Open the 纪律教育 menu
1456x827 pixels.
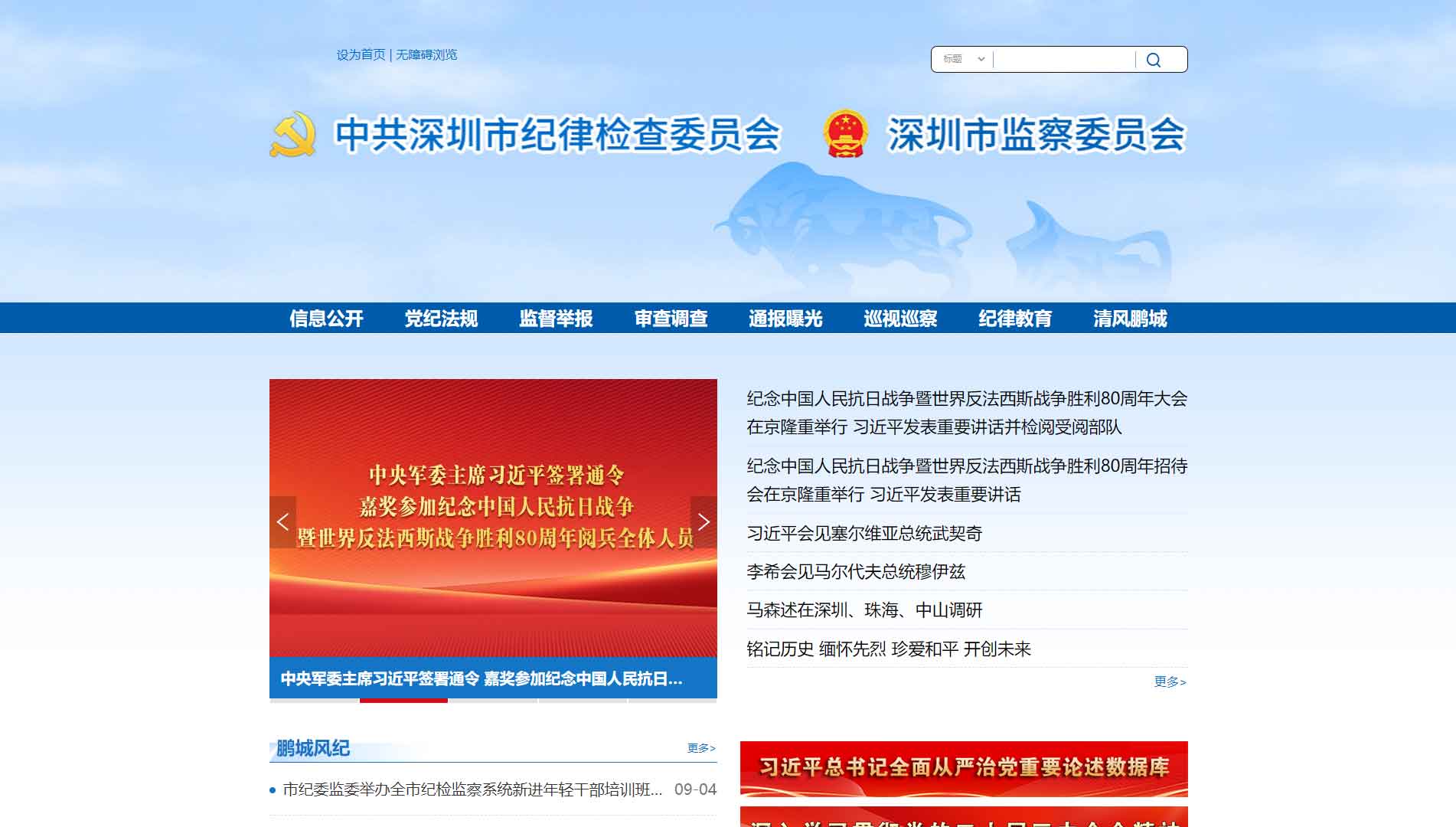coord(1015,319)
